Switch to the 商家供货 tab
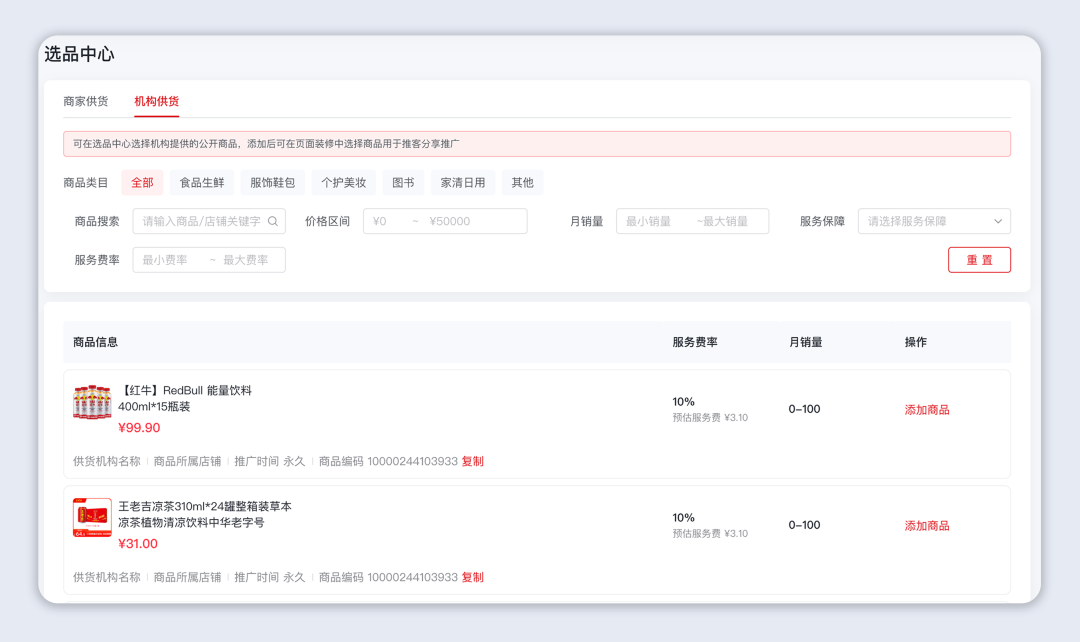Image resolution: width=1080 pixels, height=642 pixels. 86,101
